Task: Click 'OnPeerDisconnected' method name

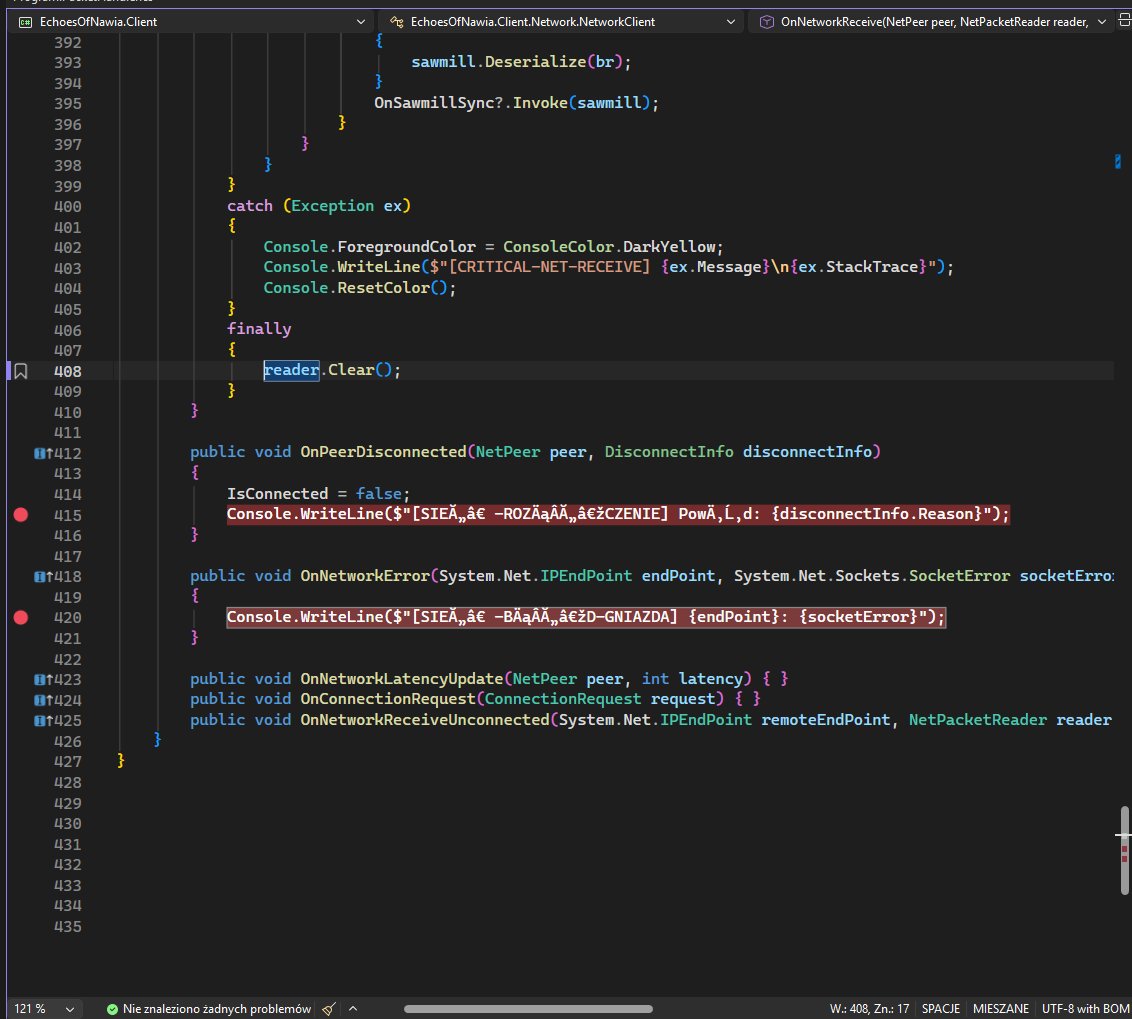Action: (383, 452)
